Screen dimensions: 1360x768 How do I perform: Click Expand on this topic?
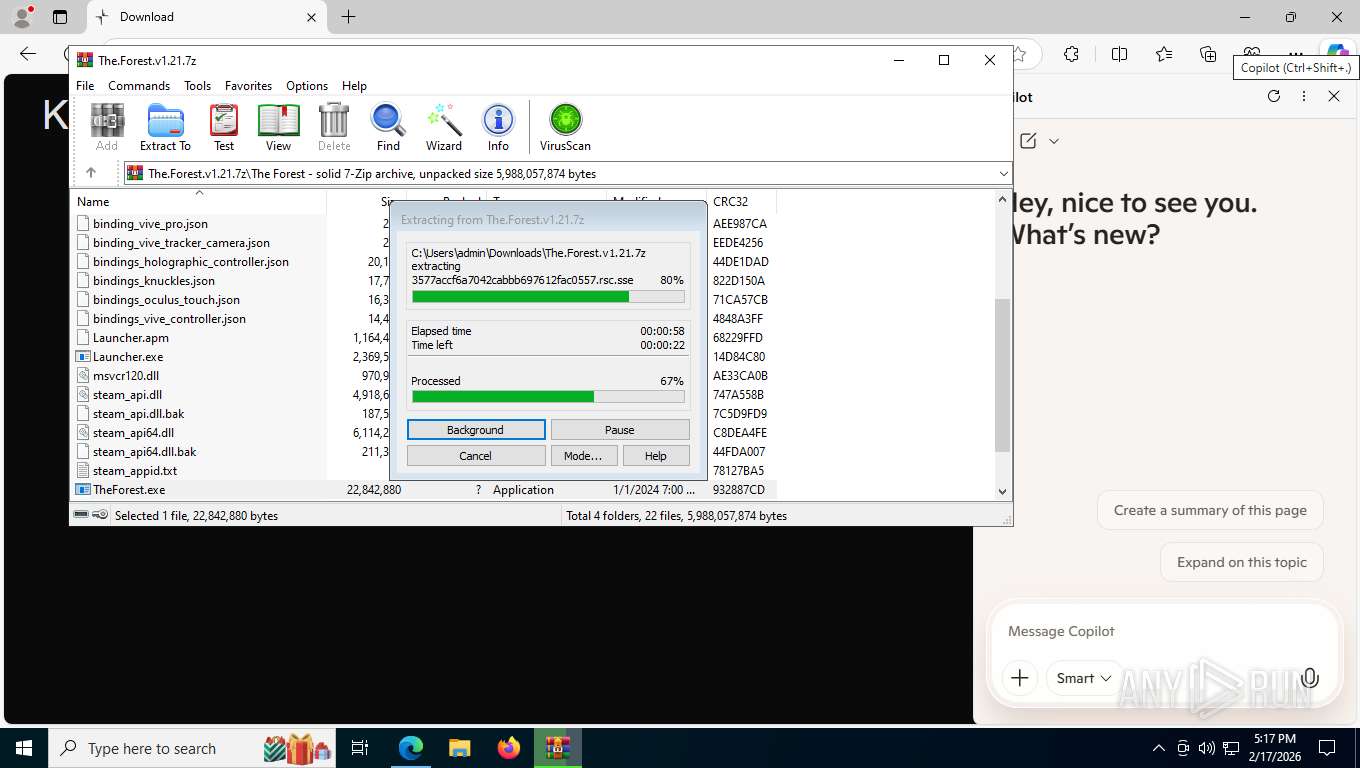point(1242,562)
